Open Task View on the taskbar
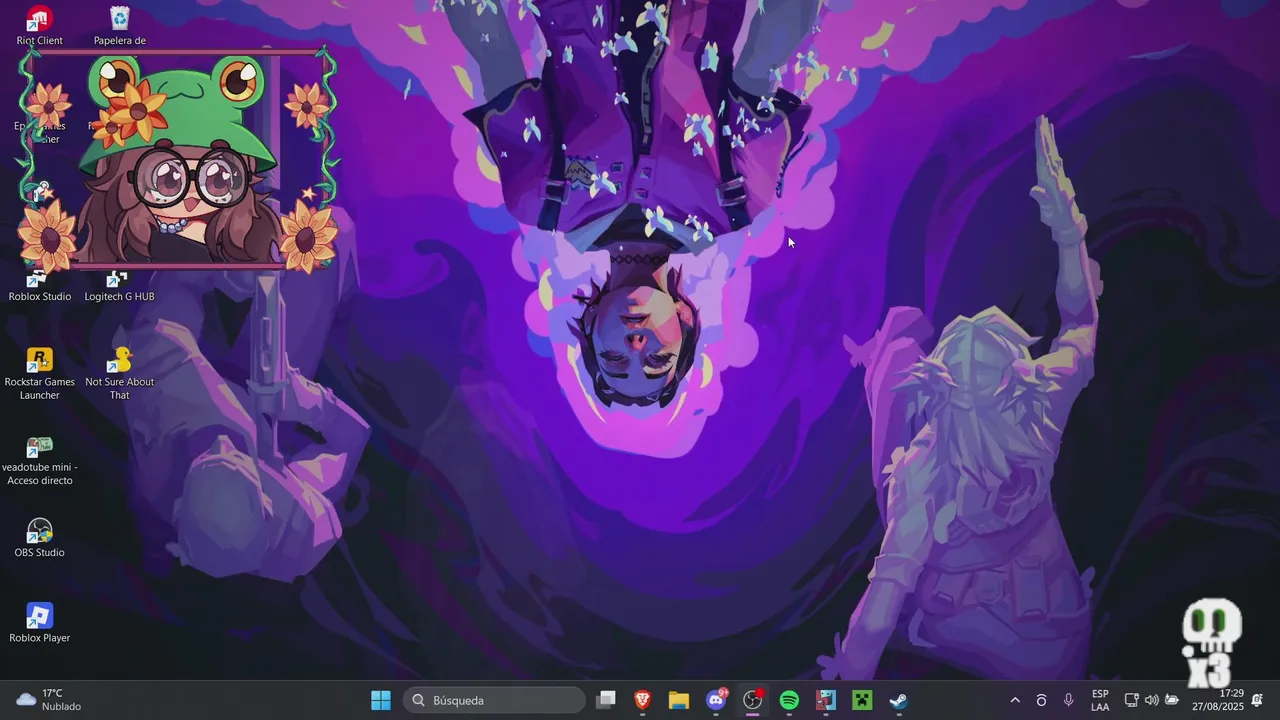This screenshot has width=1280, height=720. 605,700
